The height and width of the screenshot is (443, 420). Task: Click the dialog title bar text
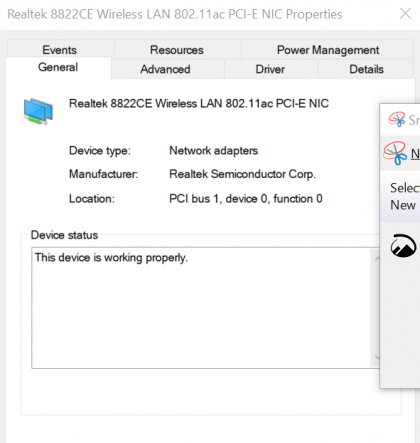pos(175,14)
